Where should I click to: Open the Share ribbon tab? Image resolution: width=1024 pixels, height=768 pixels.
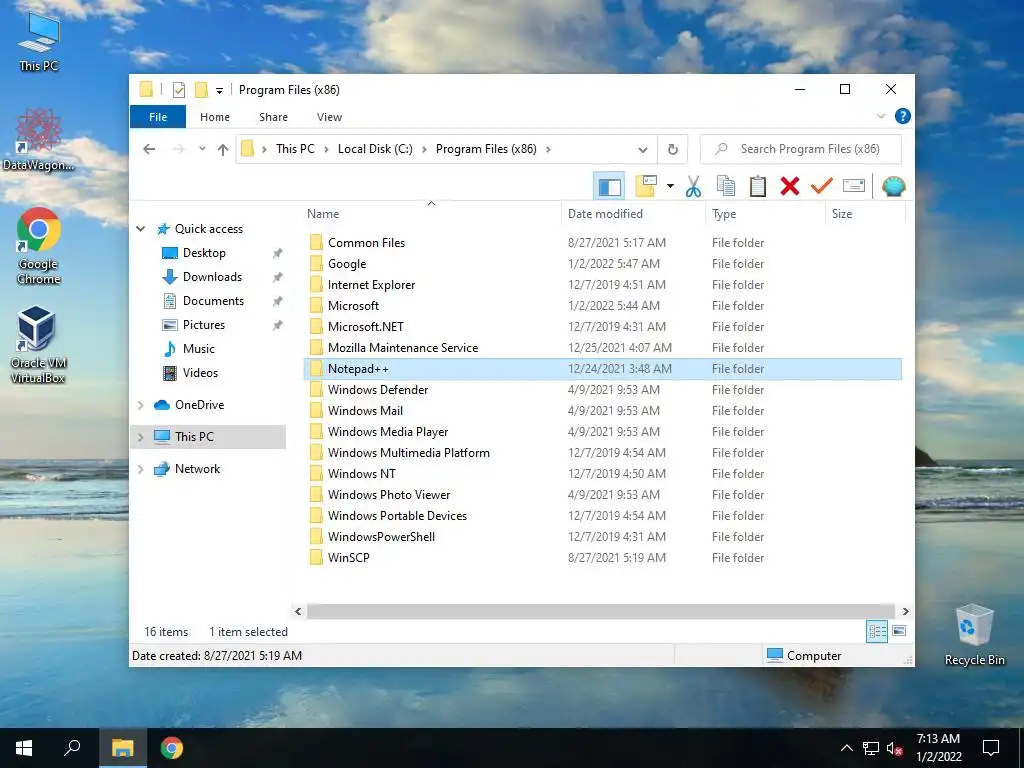click(273, 117)
